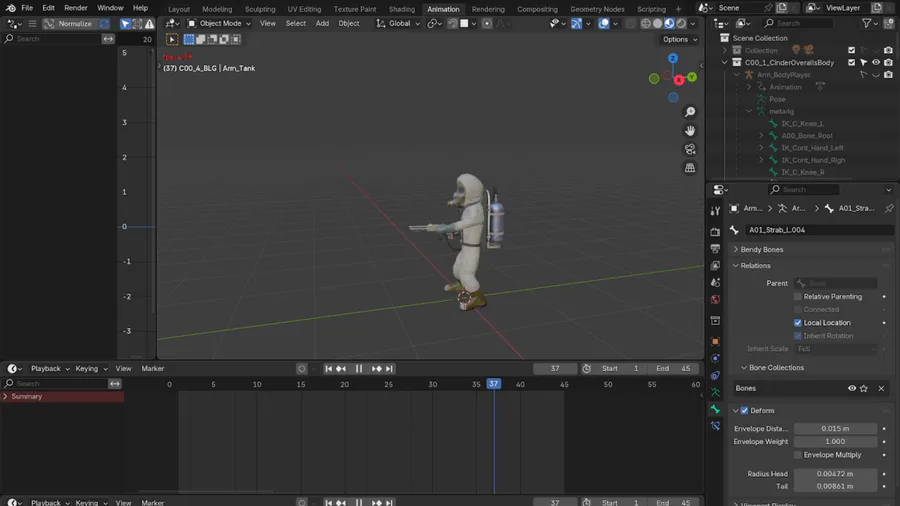Image resolution: width=900 pixels, height=506 pixels.
Task: Click the Z axis on navigation gizmo
Action: [673, 59]
